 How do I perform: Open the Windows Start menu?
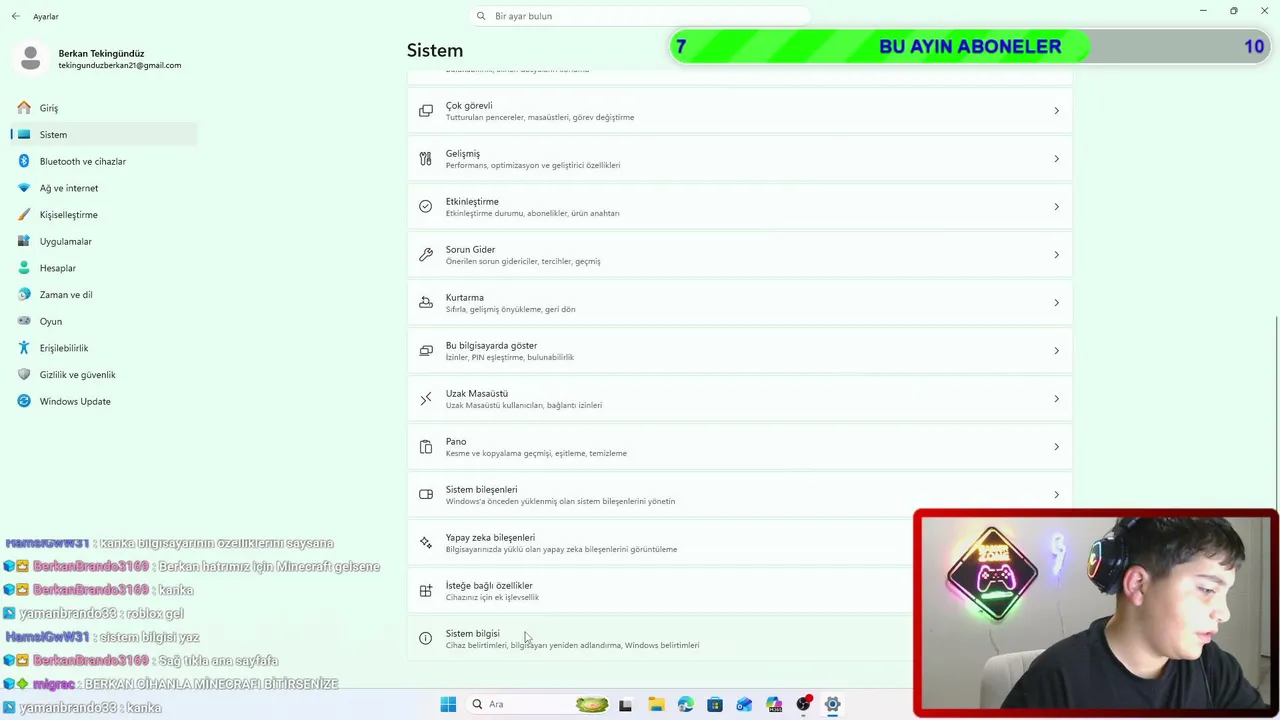(448, 704)
